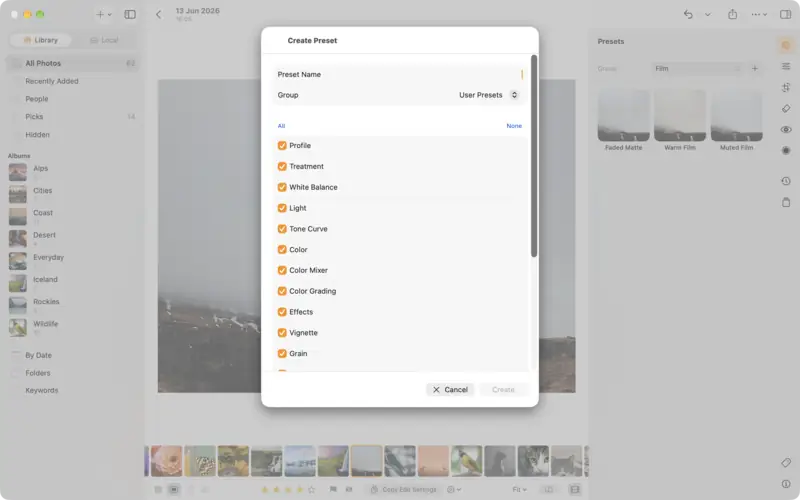Open the Wildlife album
This screenshot has height=500, width=800.
point(72,327)
